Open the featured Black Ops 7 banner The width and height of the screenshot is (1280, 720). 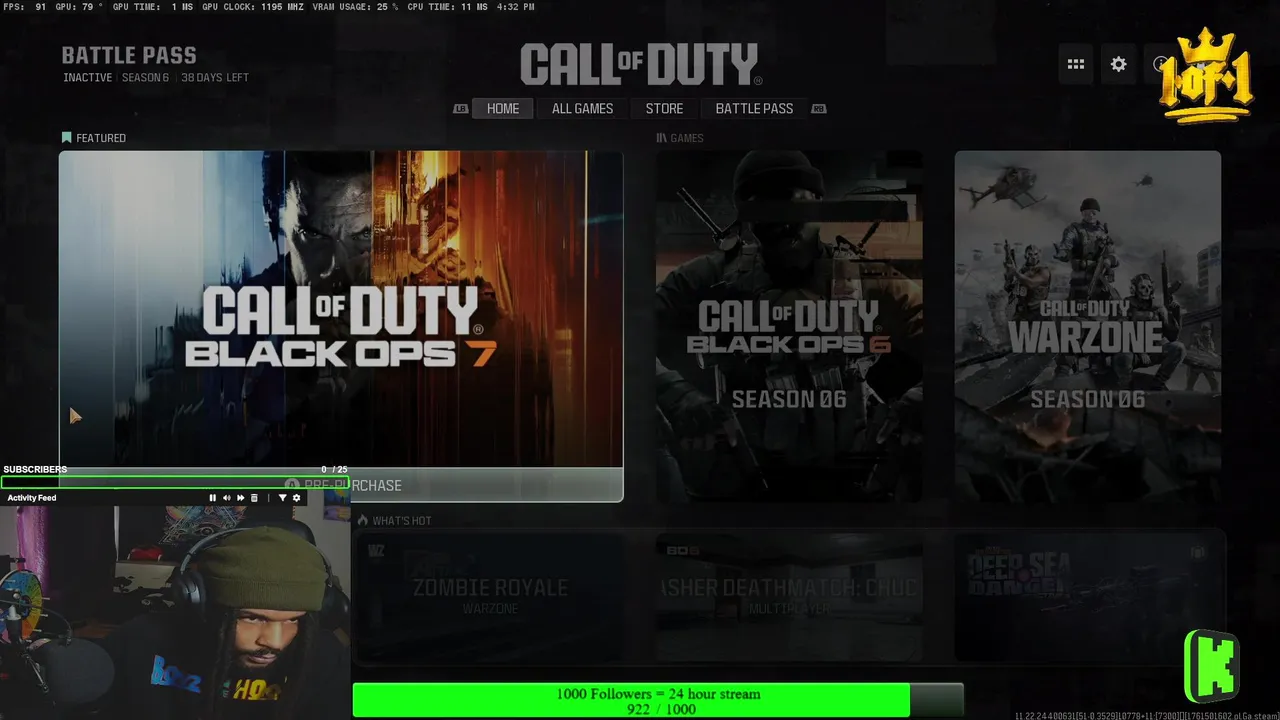[x=341, y=309]
